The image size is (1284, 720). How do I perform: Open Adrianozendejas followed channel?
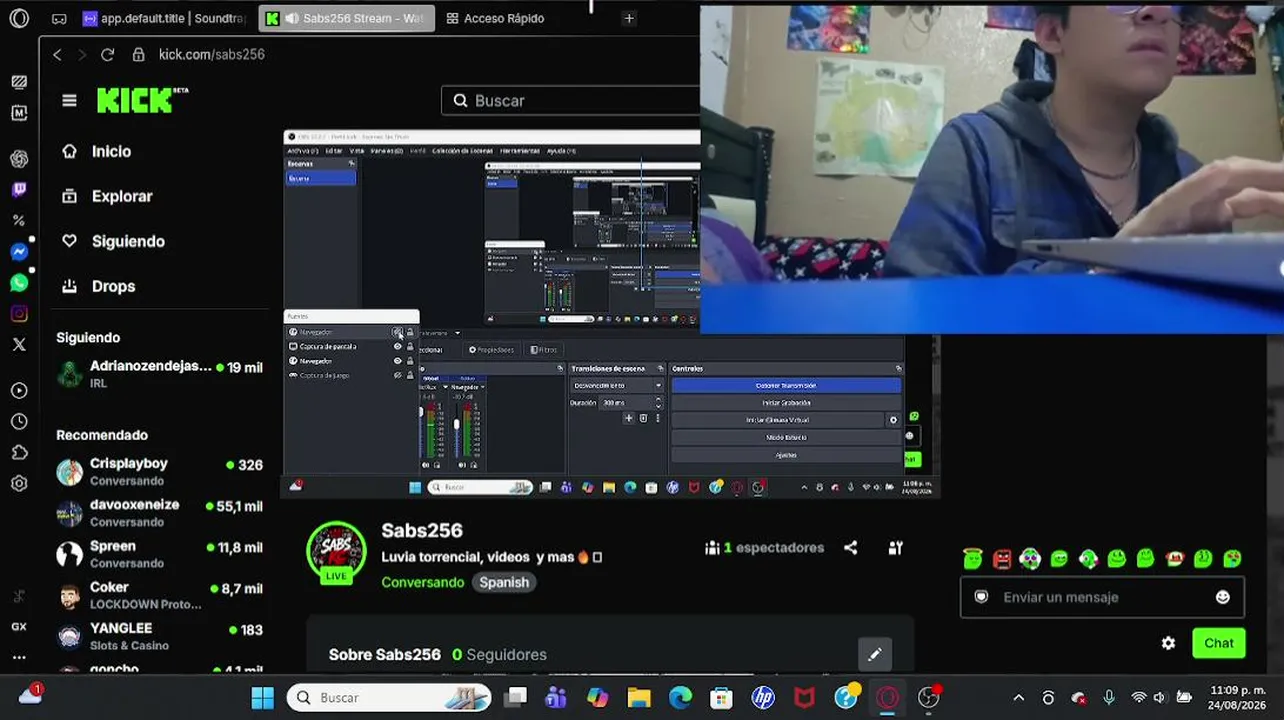(x=160, y=374)
